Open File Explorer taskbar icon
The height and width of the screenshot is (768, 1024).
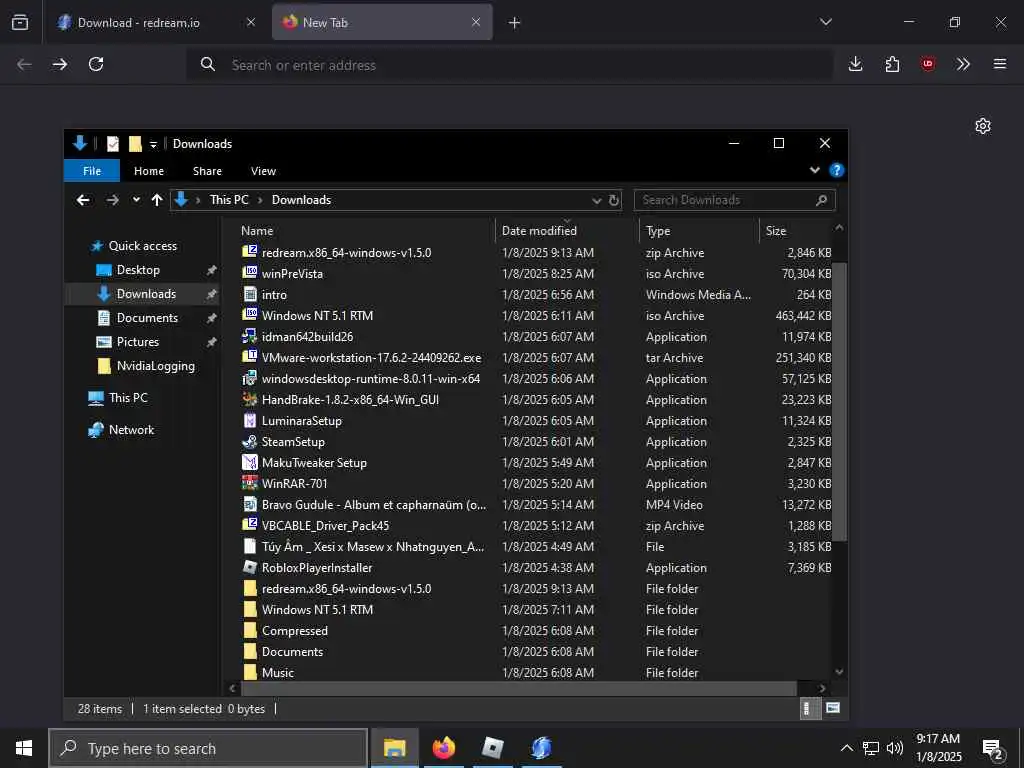tap(394, 748)
